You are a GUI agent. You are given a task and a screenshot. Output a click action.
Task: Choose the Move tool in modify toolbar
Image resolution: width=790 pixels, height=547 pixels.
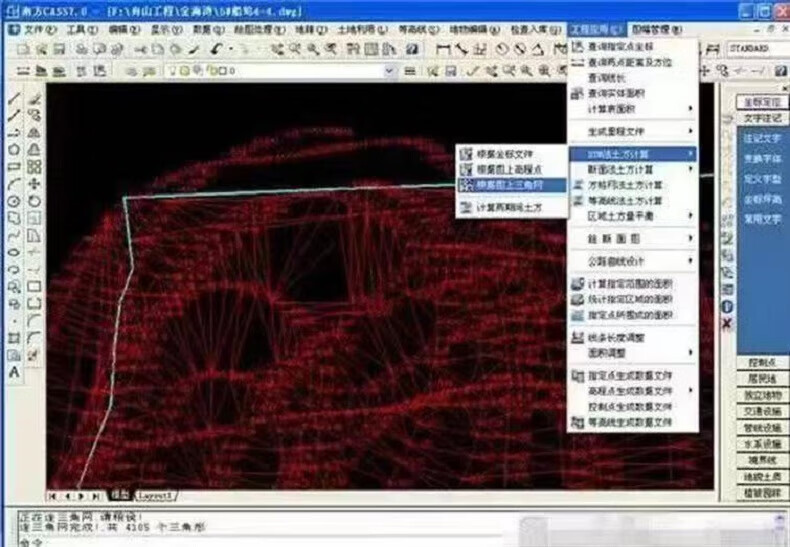pyautogui.click(x=34, y=184)
